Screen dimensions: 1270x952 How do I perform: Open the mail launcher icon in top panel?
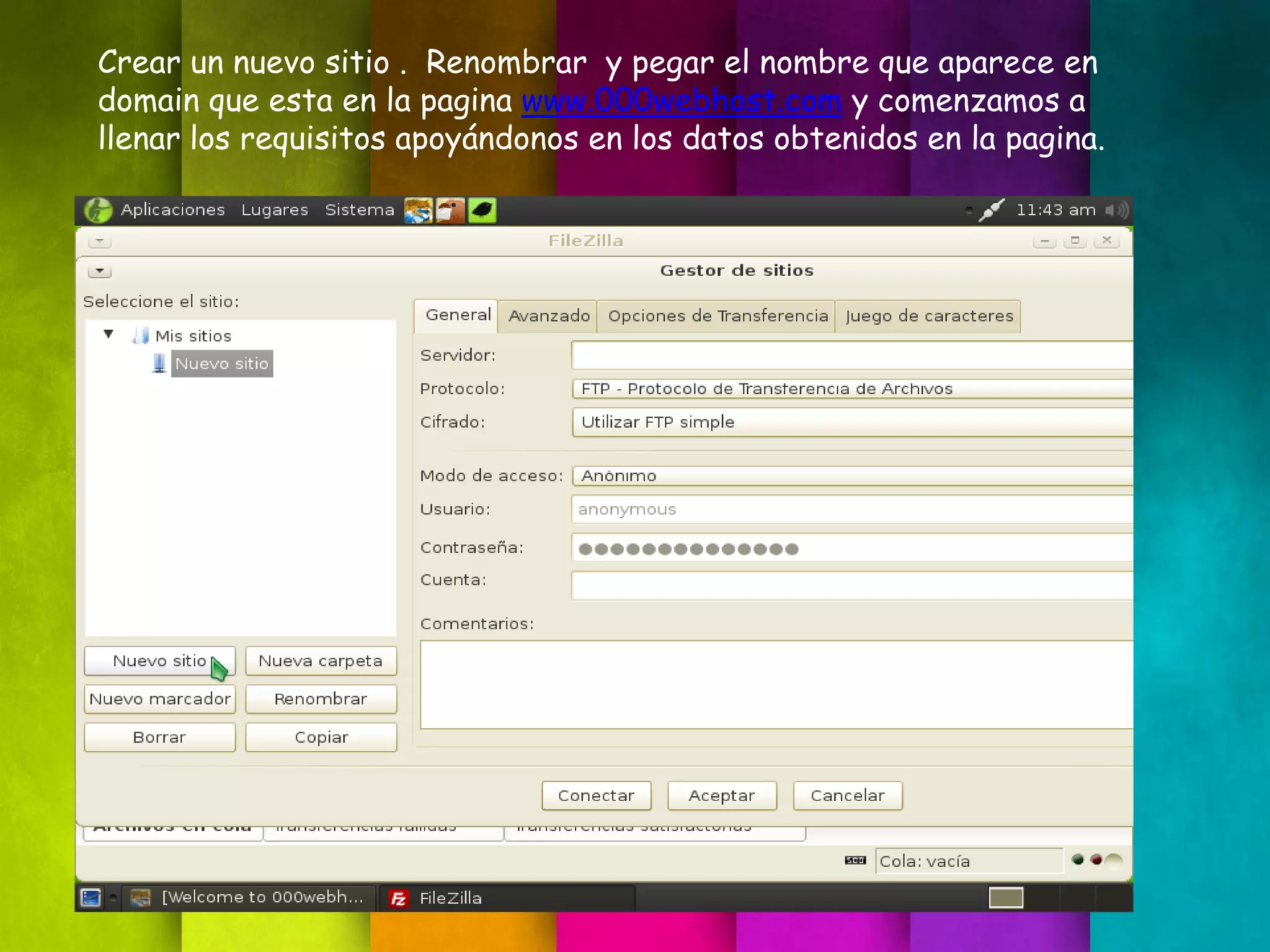(x=450, y=211)
